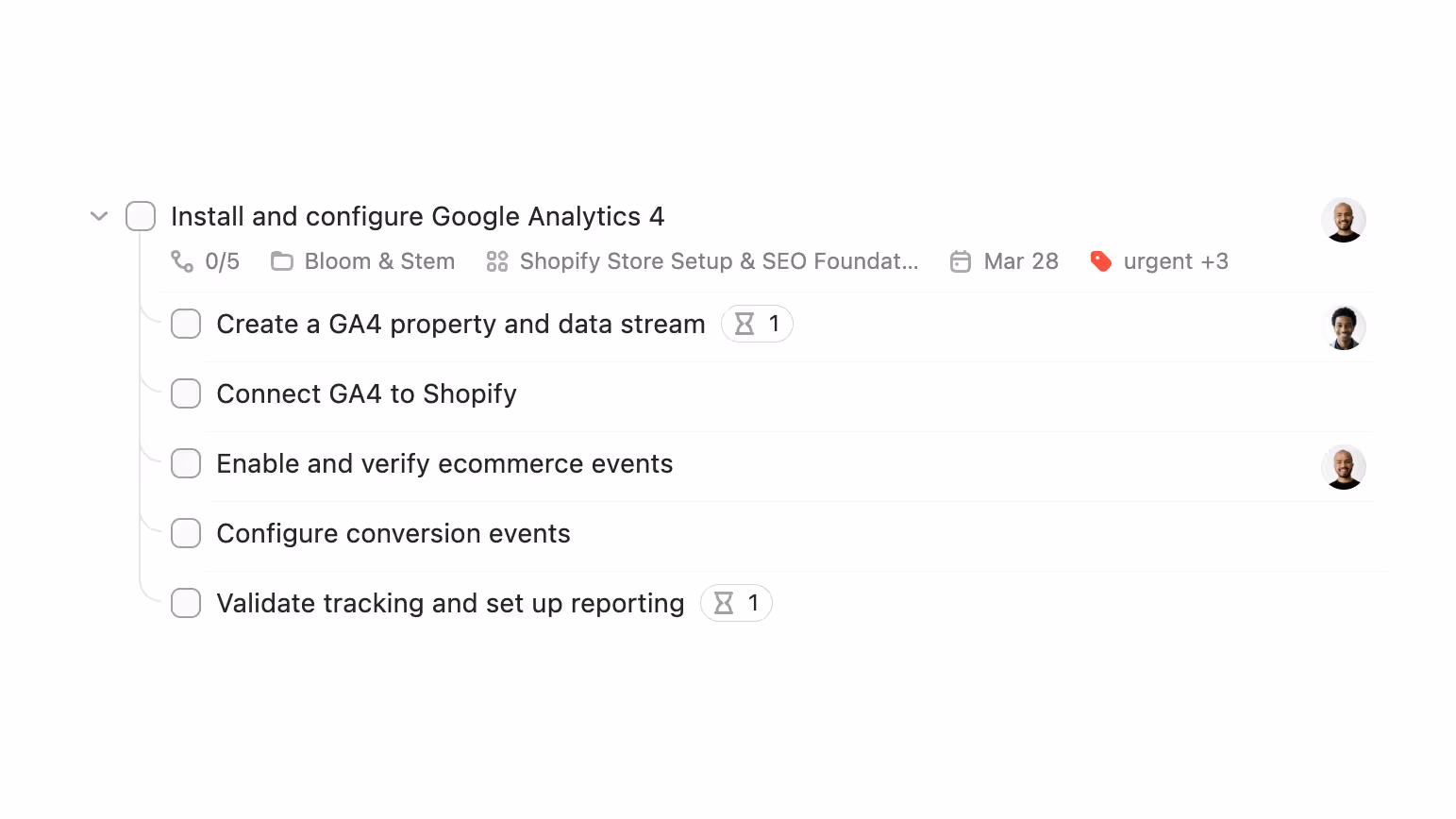
Task: Click the subtask count phone icon
Action: point(181,261)
